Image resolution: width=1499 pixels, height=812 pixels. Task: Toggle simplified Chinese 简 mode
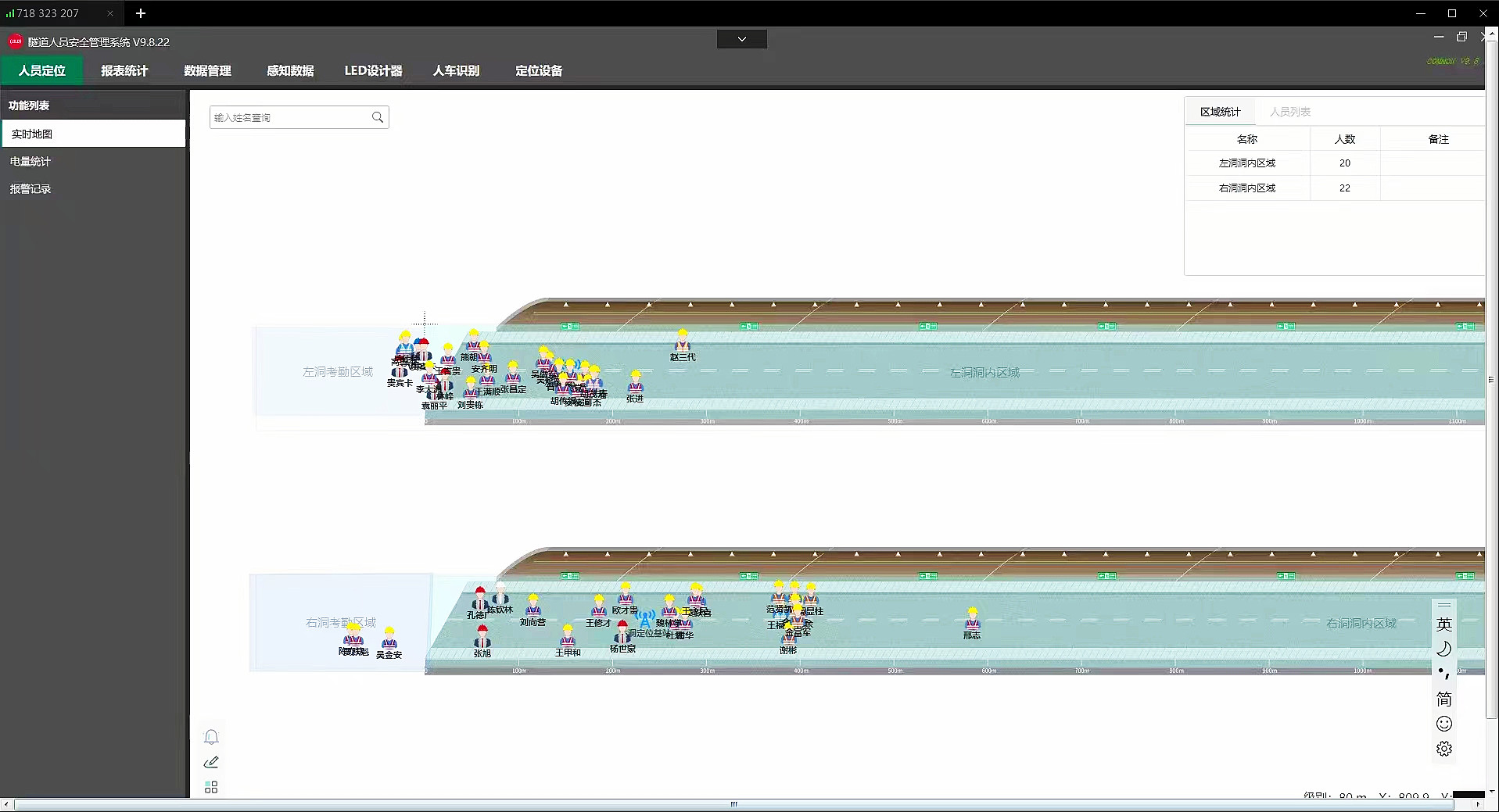(x=1443, y=699)
